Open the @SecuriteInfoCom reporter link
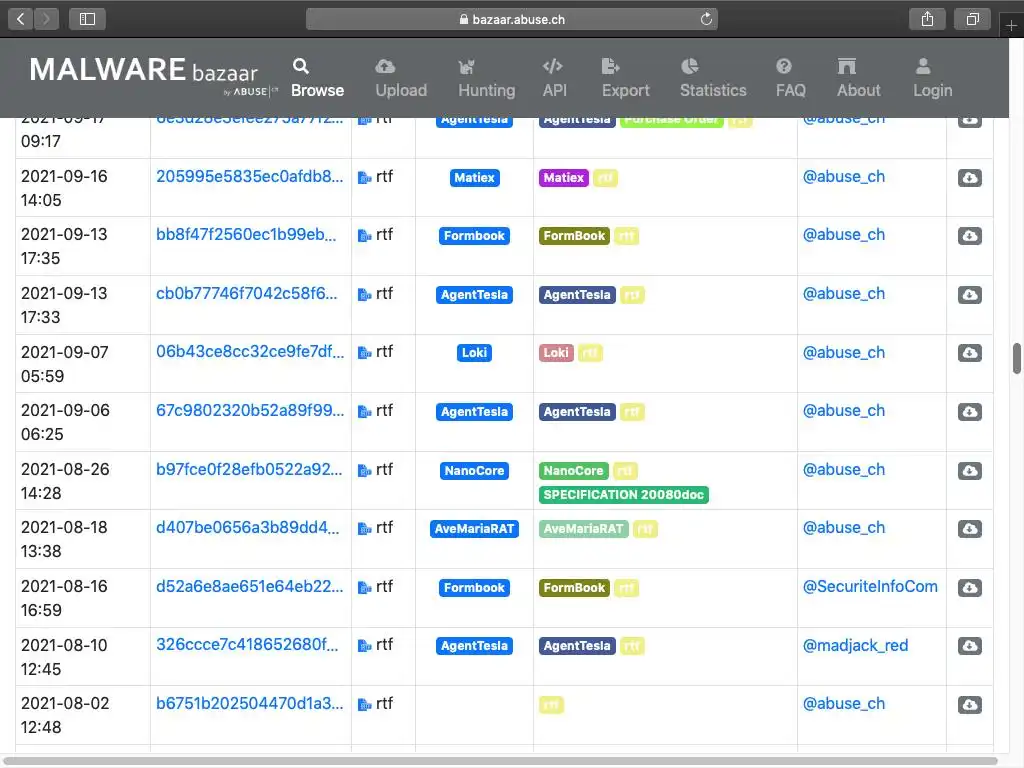This screenshot has width=1024, height=768. [x=870, y=587]
